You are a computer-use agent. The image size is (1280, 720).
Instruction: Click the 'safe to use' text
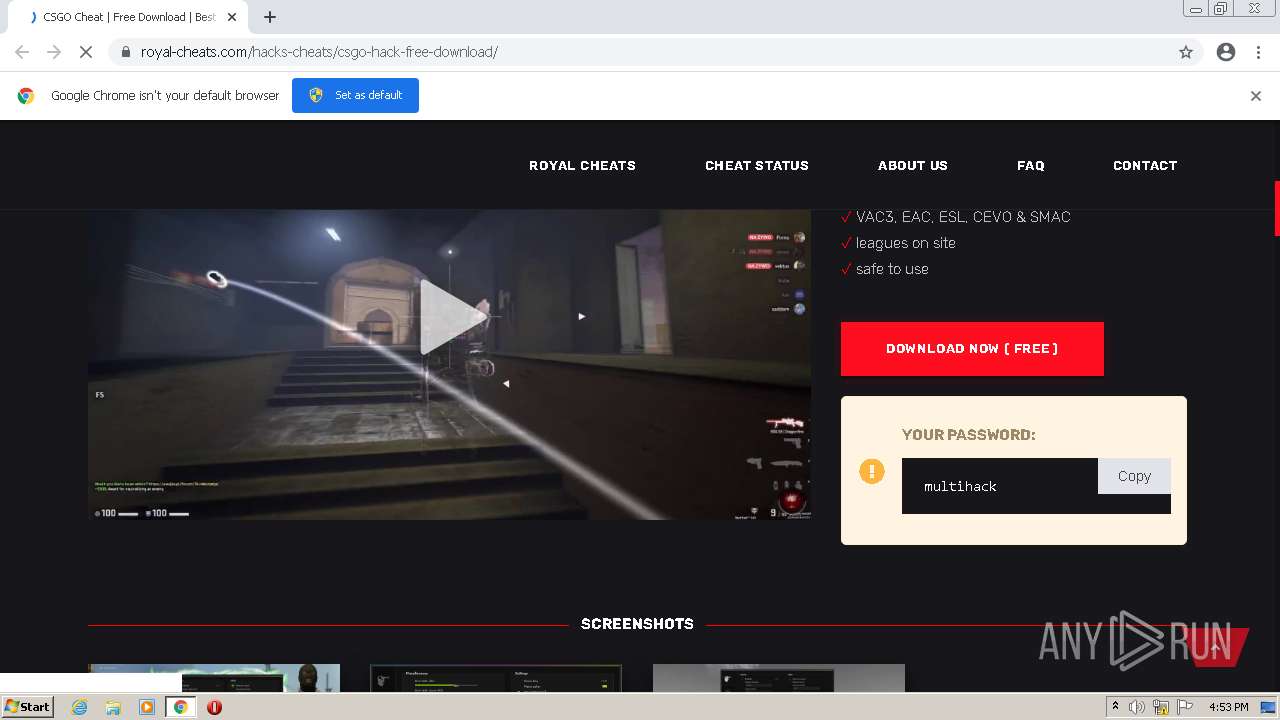pos(892,269)
